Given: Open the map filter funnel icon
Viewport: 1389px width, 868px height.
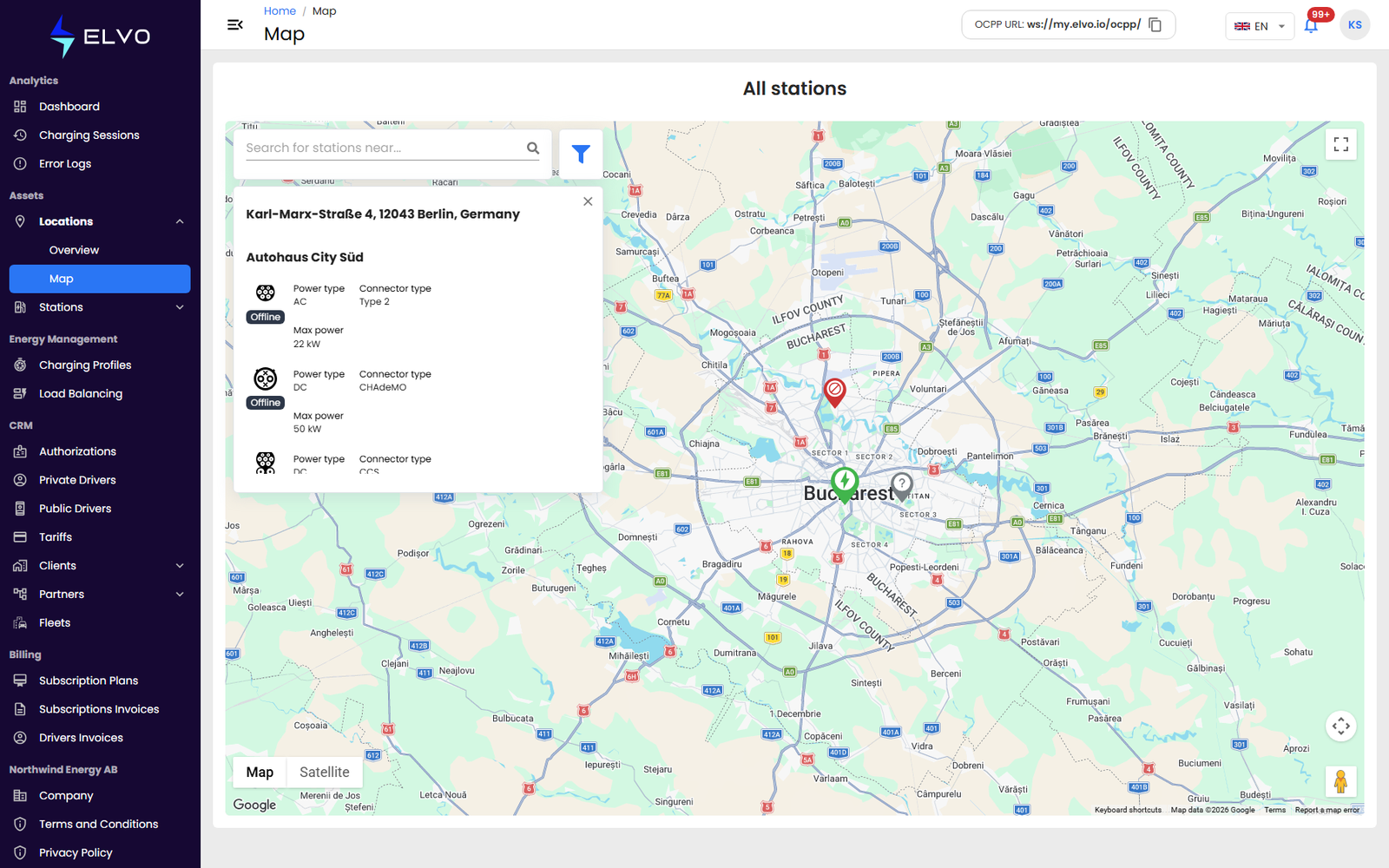Looking at the screenshot, I should 581,154.
